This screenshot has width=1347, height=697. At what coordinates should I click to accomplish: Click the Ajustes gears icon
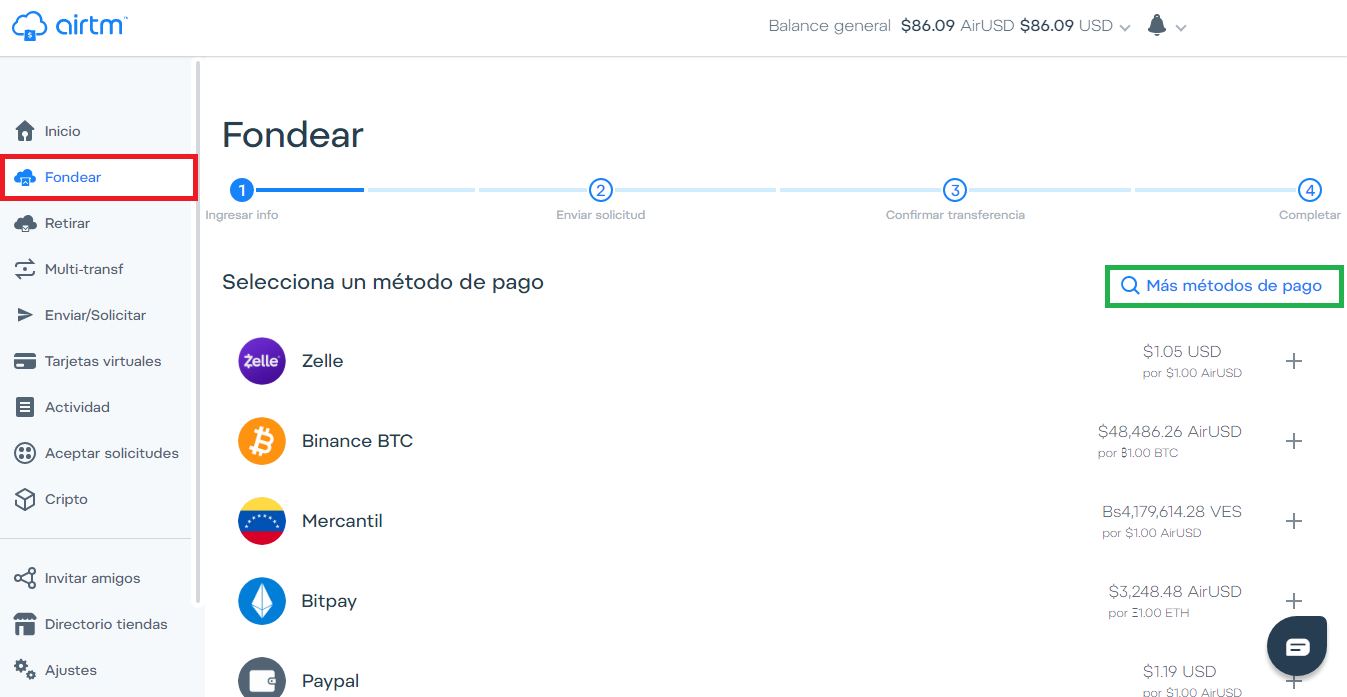25,668
